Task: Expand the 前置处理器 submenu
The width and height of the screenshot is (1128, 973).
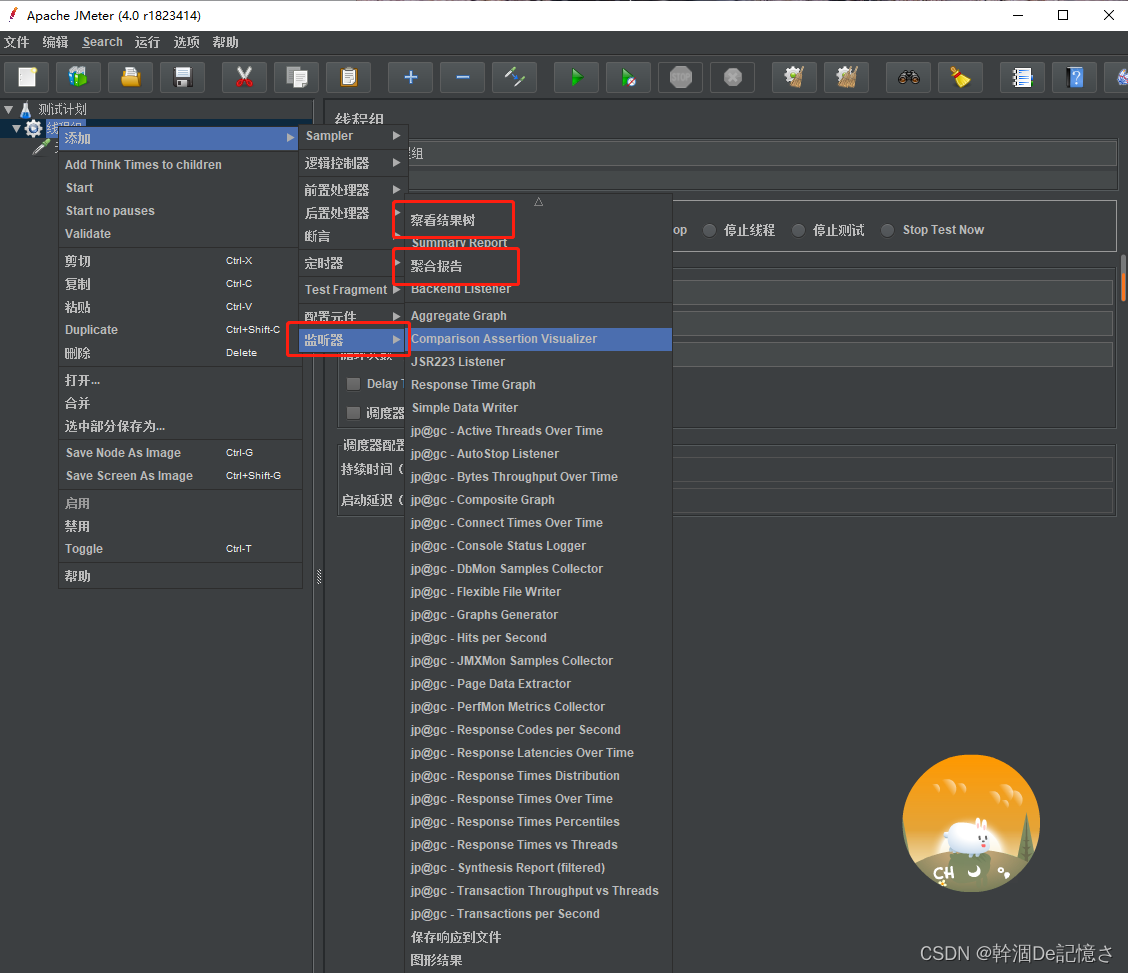Action: point(353,190)
